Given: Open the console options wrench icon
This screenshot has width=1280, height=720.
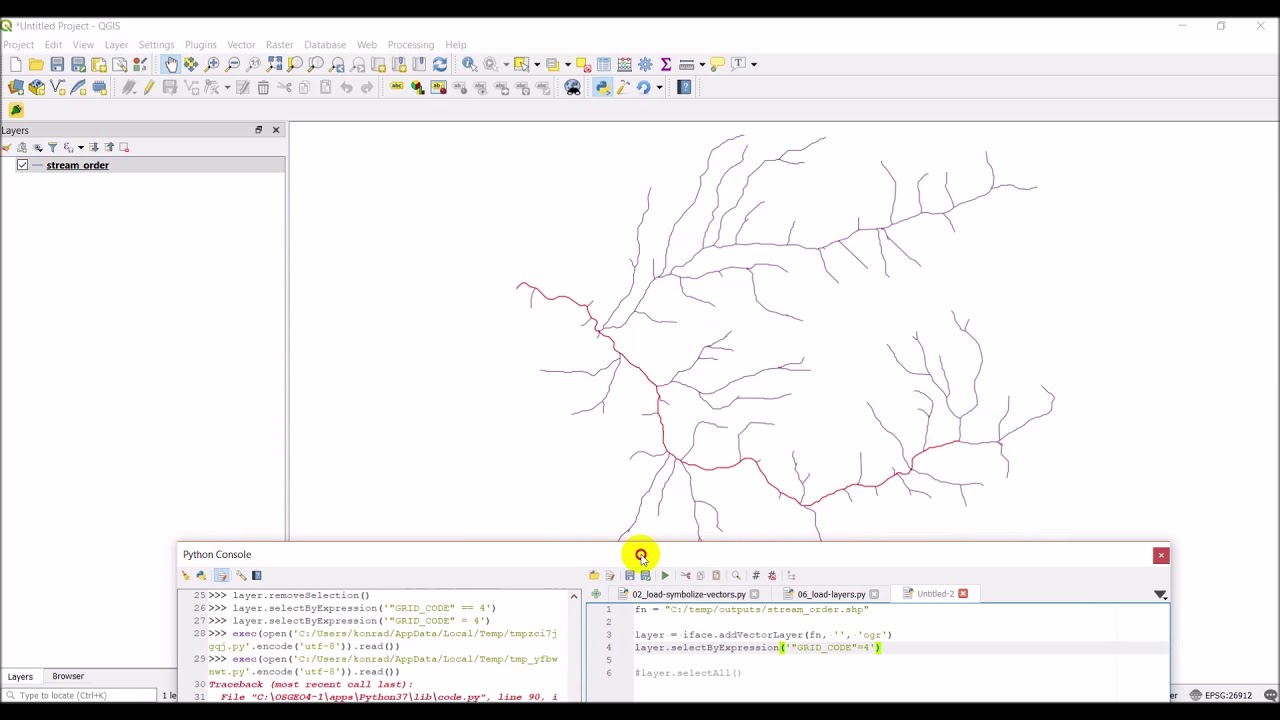Looking at the screenshot, I should tap(241, 575).
